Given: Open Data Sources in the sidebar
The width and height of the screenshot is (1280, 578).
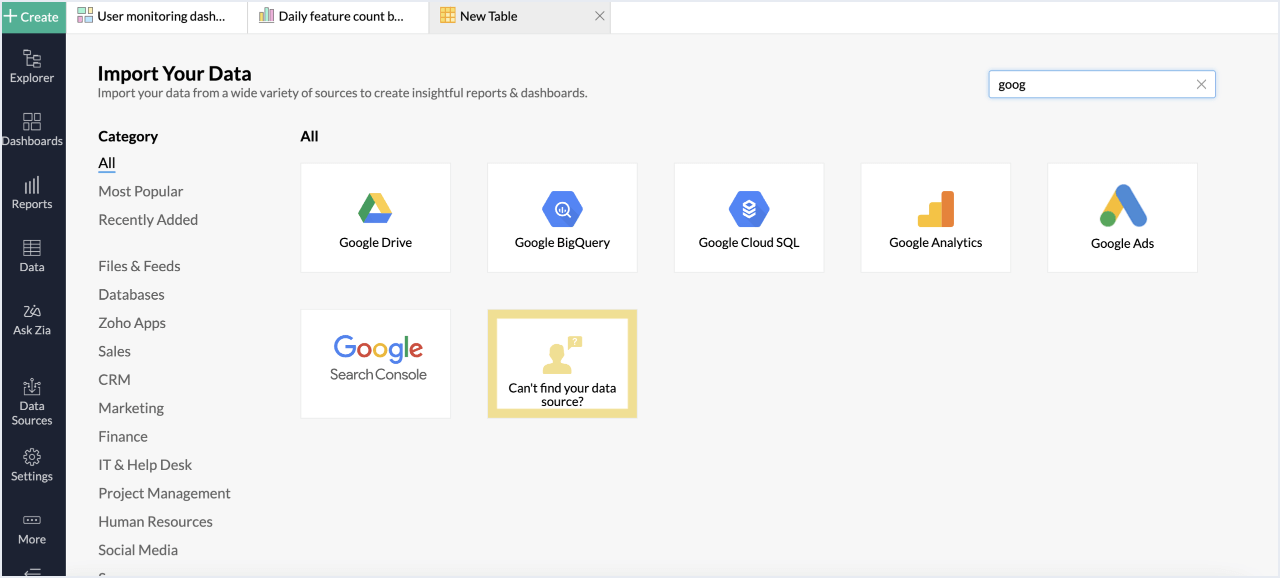Looking at the screenshot, I should [32, 401].
